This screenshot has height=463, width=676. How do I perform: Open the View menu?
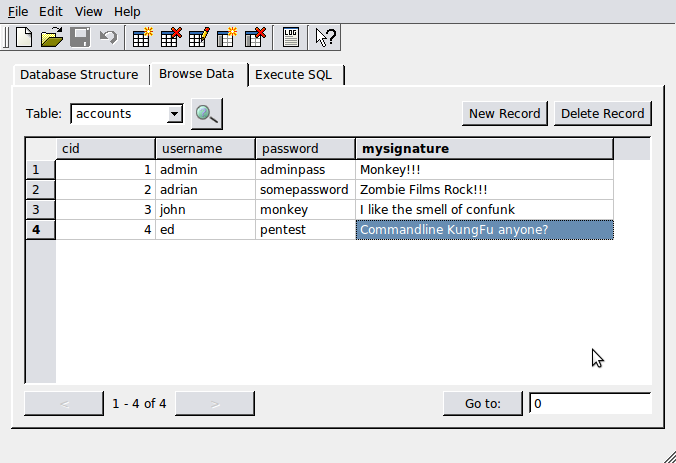[88, 11]
